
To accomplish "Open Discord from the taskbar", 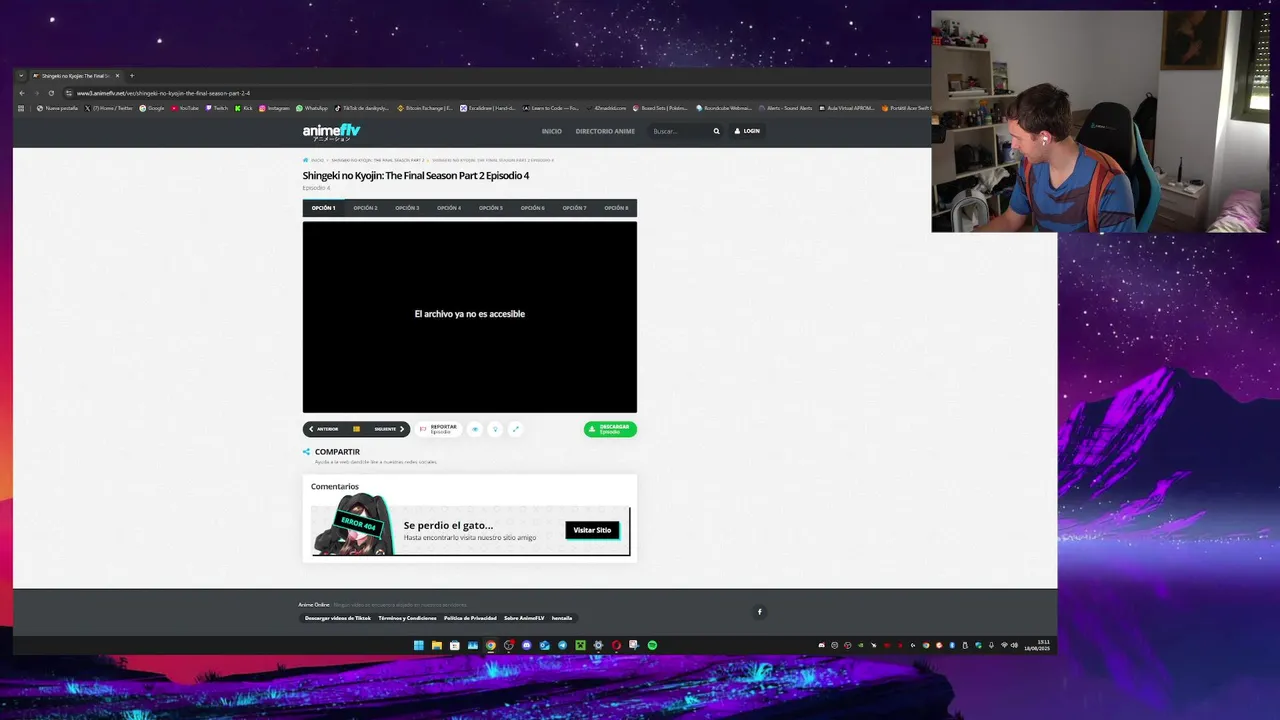I will pyautogui.click(x=527, y=645).
